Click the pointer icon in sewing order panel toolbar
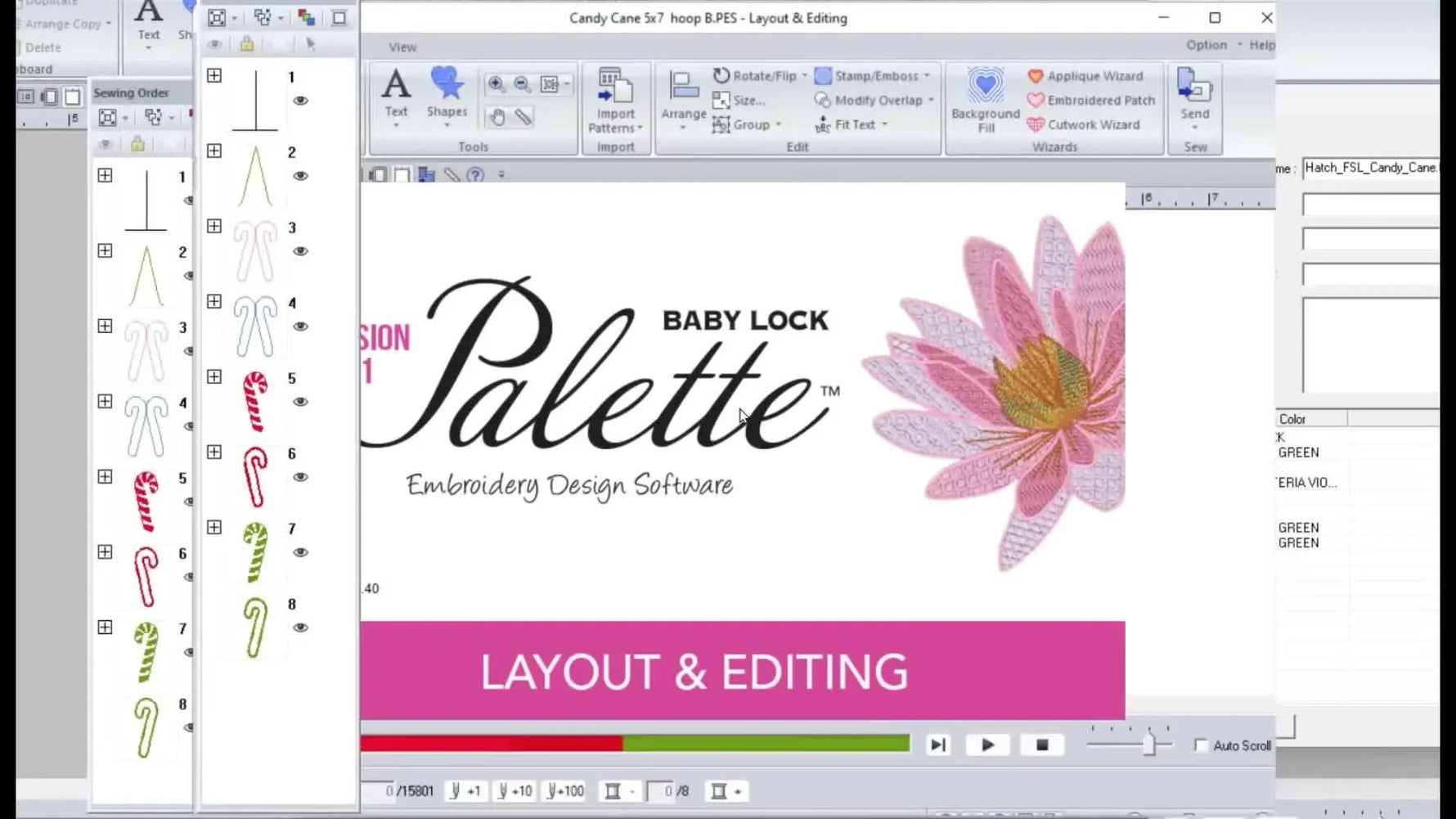The width and height of the screenshot is (1456, 819). click(310, 44)
